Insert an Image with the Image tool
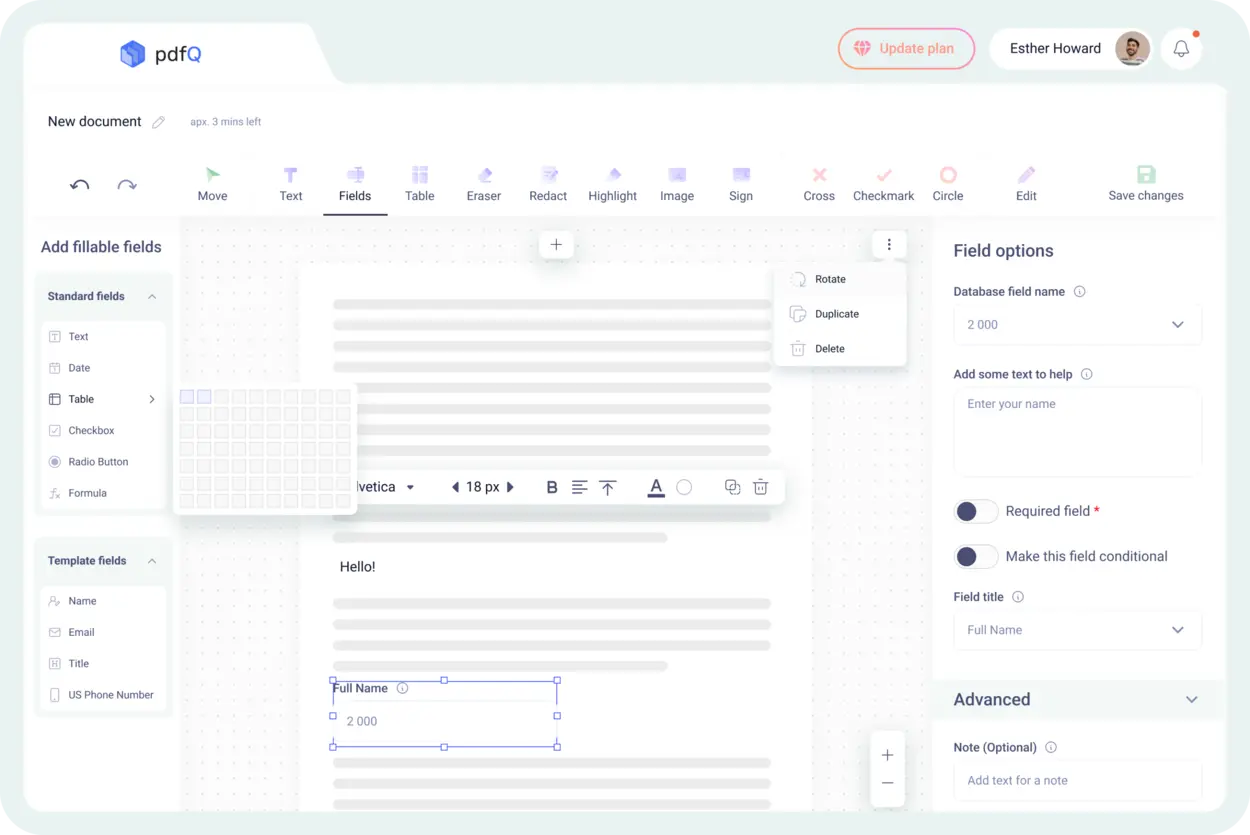Screen dimensions: 1250x835 point(676,183)
